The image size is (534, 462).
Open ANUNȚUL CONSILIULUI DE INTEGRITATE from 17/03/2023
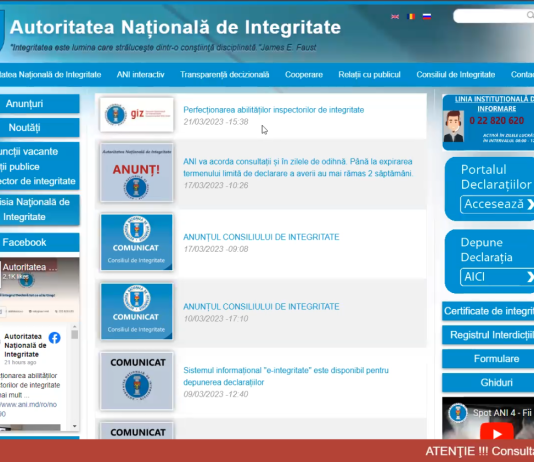pyautogui.click(x=261, y=237)
